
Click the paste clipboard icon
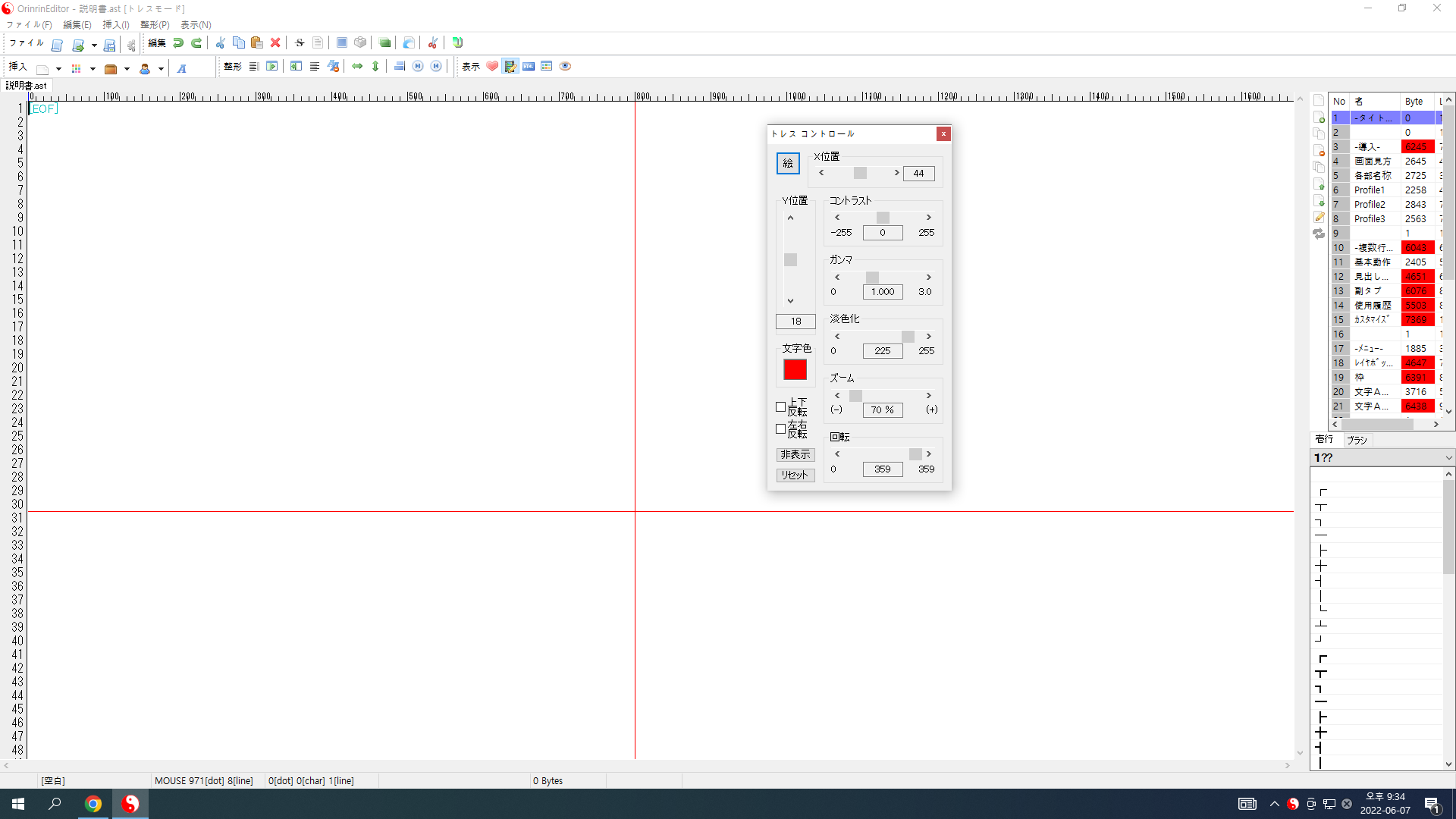point(257,43)
